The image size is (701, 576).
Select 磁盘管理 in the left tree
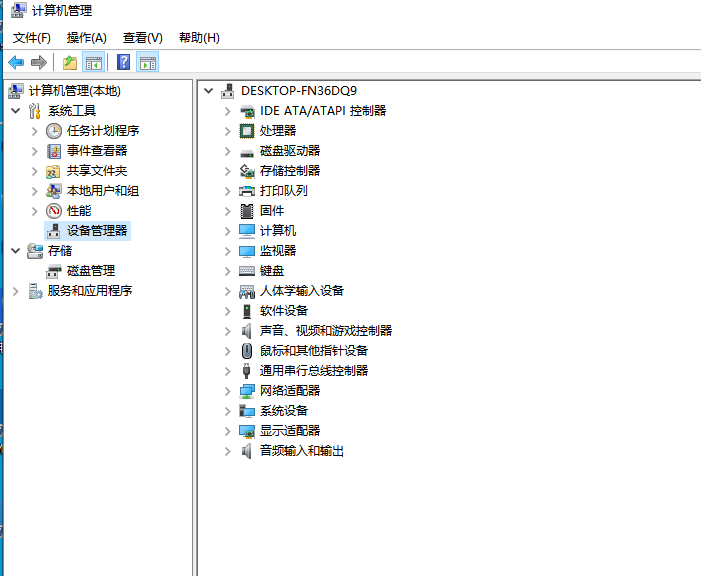tap(91, 271)
